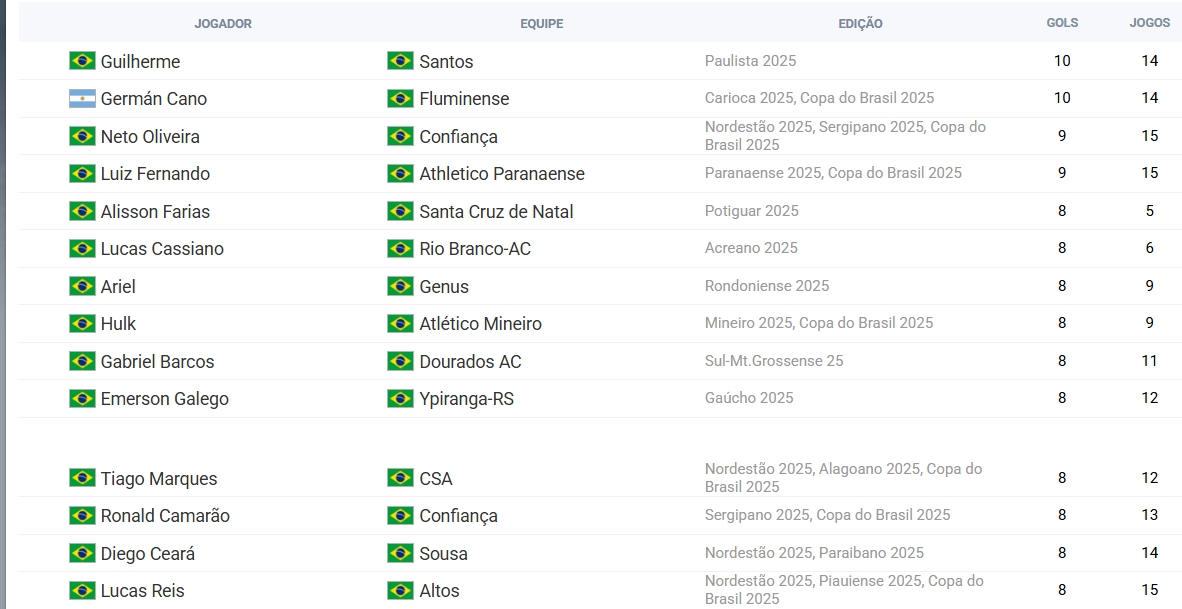Open Germán Cano's player page

tap(154, 99)
